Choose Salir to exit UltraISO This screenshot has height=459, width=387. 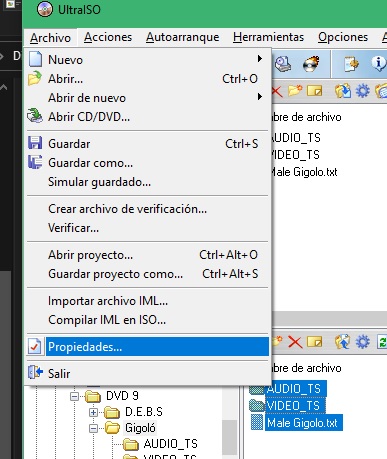tap(147, 373)
